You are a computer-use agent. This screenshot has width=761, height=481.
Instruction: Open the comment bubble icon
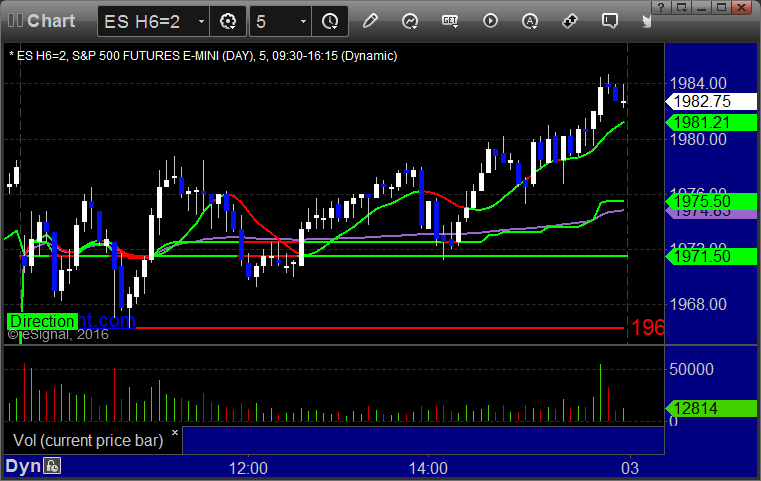[x=610, y=21]
